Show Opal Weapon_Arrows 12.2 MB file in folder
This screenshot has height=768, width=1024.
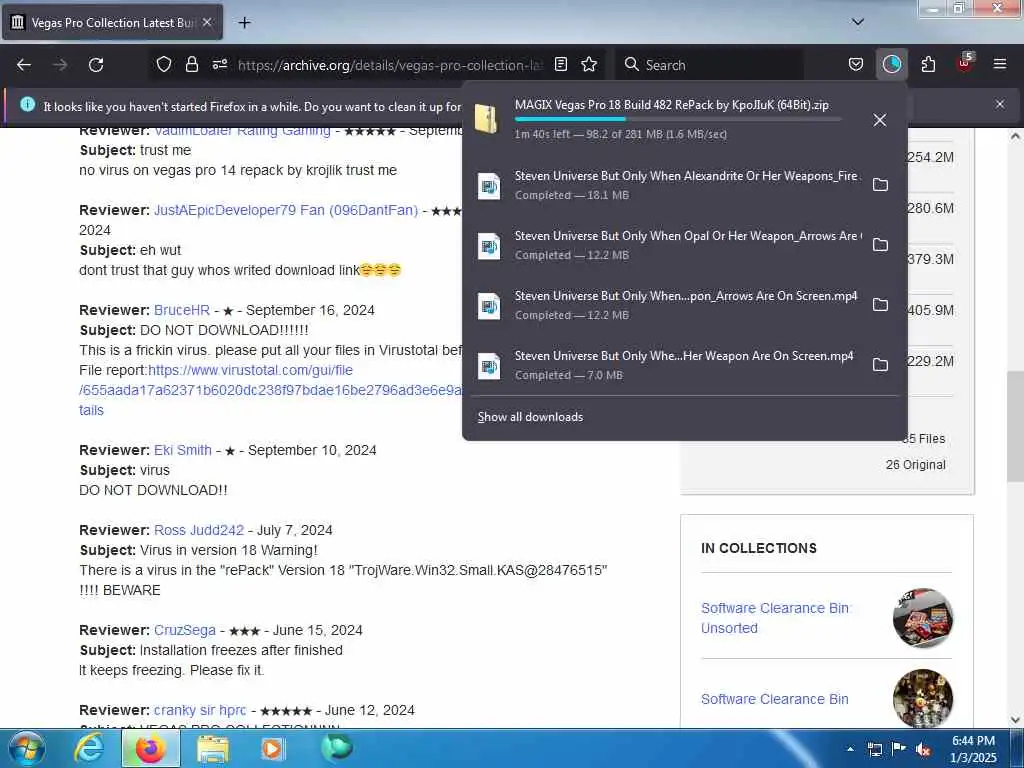coord(880,245)
